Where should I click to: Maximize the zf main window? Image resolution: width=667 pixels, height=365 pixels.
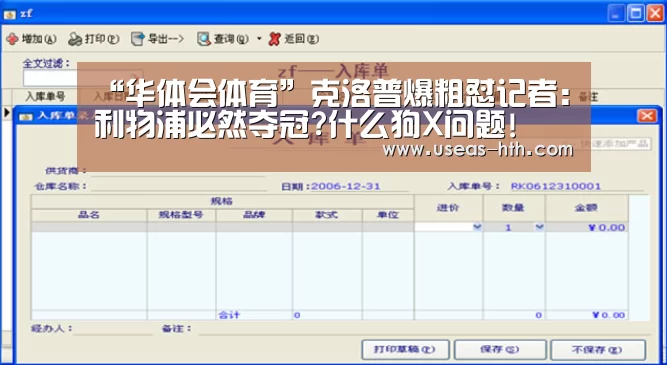(636, 14)
